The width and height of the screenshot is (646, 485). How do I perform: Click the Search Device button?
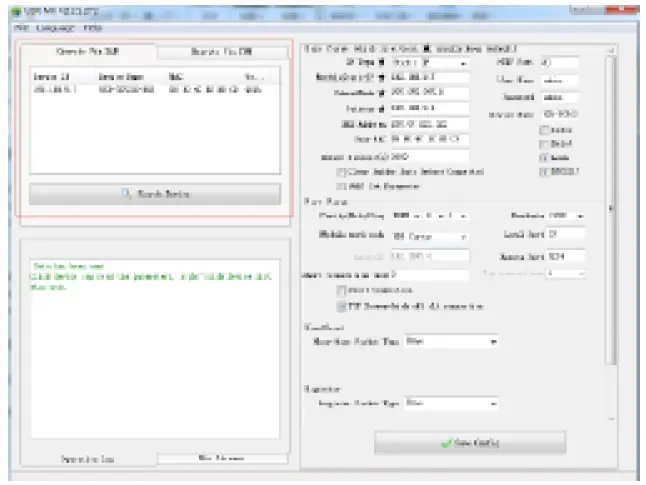coord(155,194)
